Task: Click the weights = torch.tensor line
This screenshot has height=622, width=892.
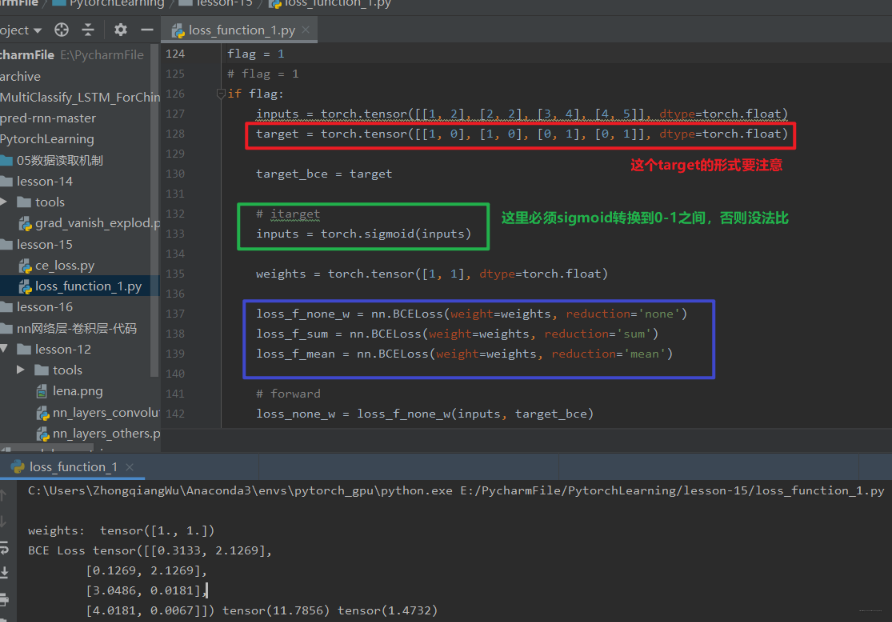Action: (432, 274)
